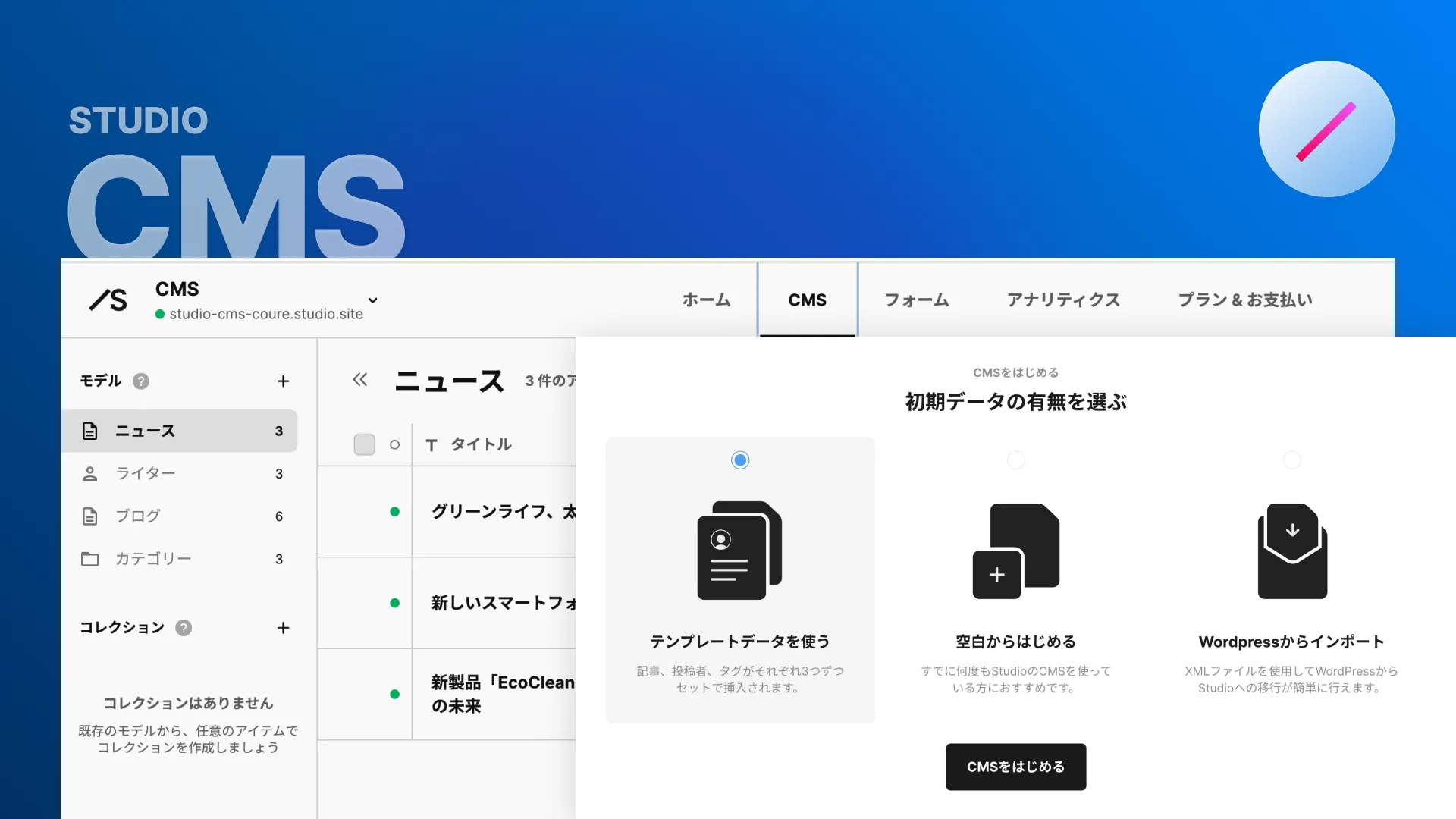Collapse the sidebar with double chevron
Viewport: 1456px width, 819px height.
click(360, 379)
